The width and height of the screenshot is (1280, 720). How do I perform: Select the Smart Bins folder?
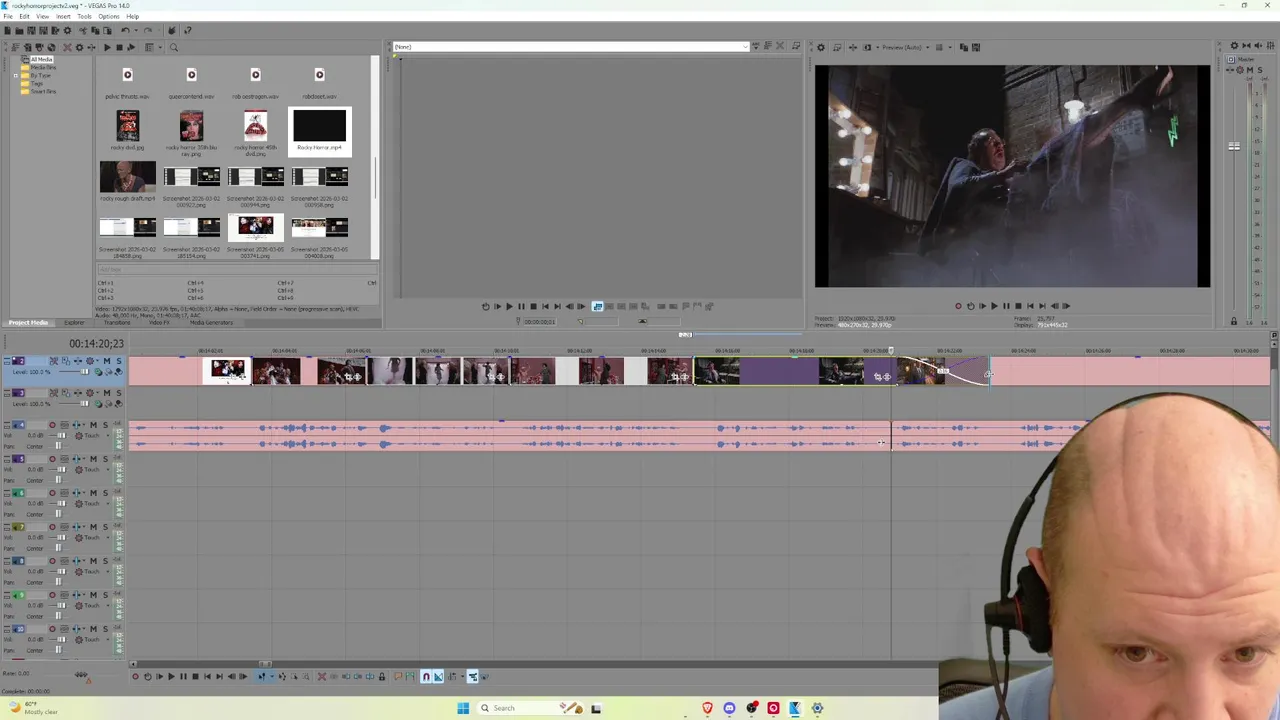tap(42, 91)
